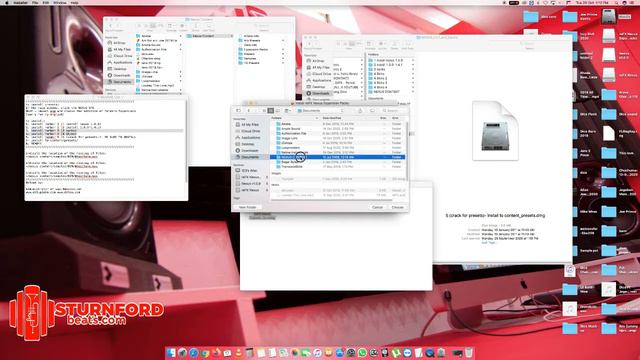640x360 pixels.
Task: Open the Window menu
Action: [x=60, y=2]
